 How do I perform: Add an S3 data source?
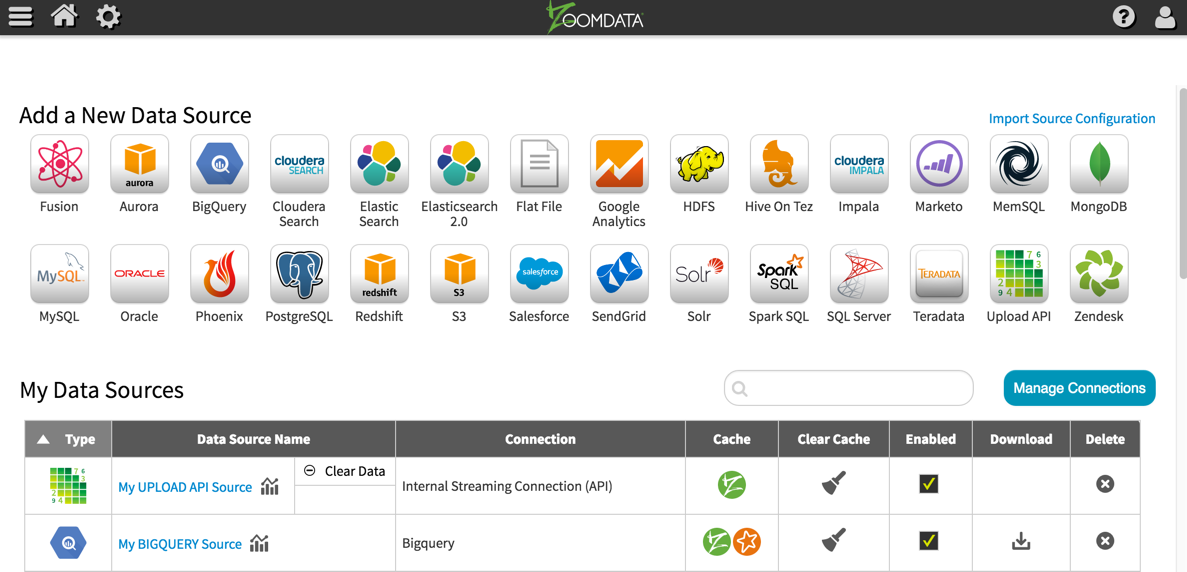pos(460,273)
